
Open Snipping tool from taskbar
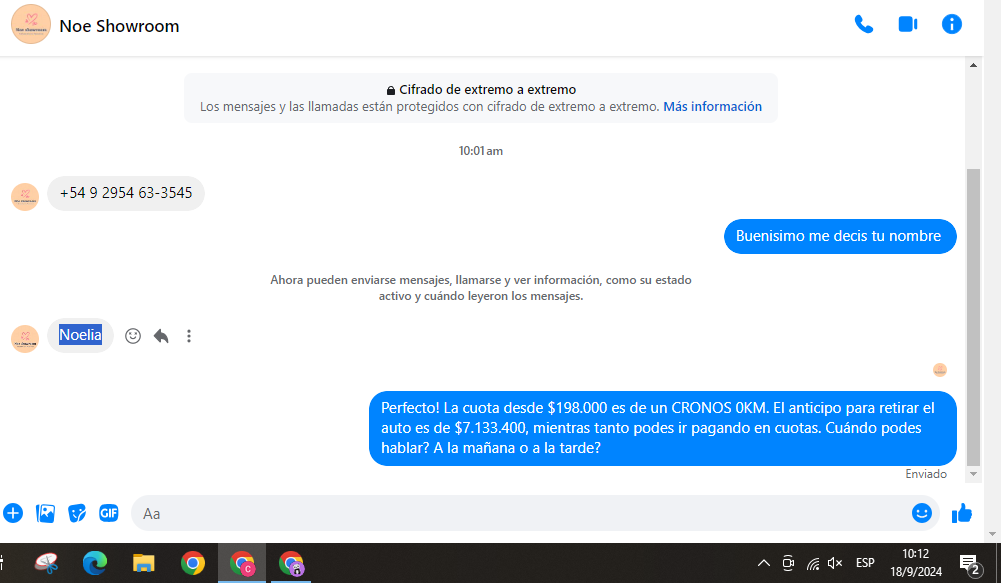[47, 563]
